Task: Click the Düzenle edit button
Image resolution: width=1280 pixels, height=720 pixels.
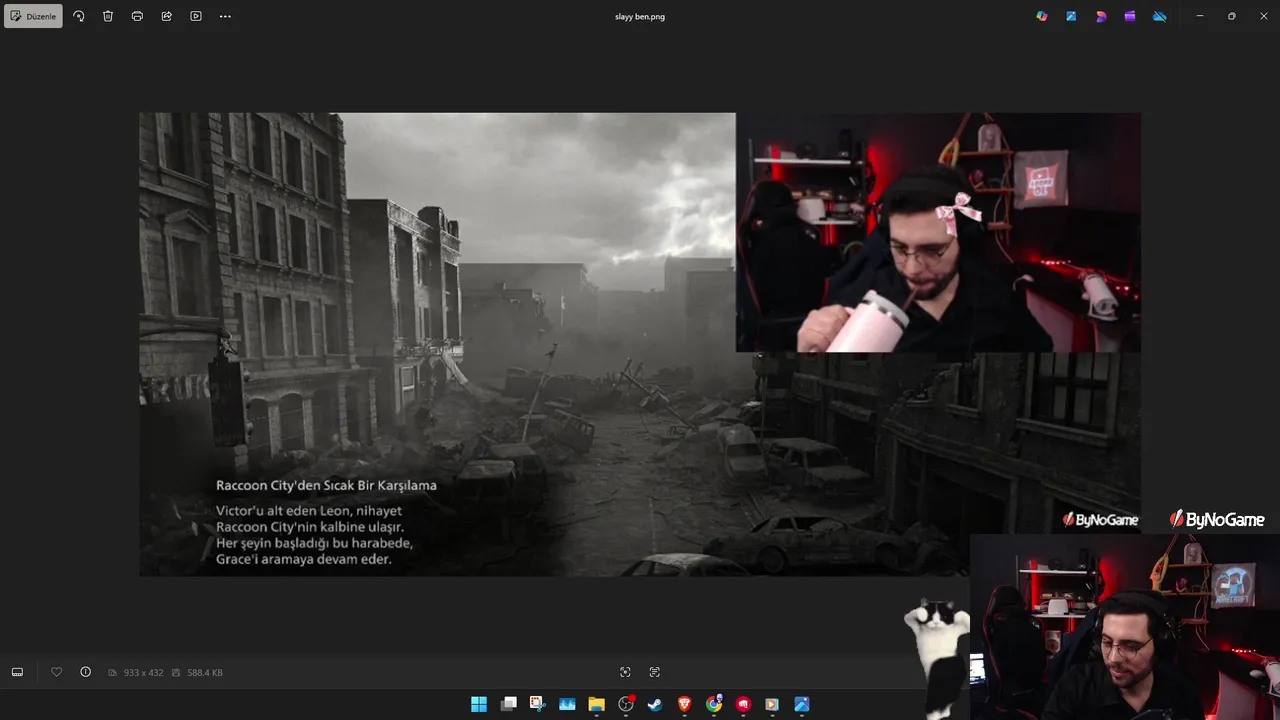Action: (x=34, y=16)
